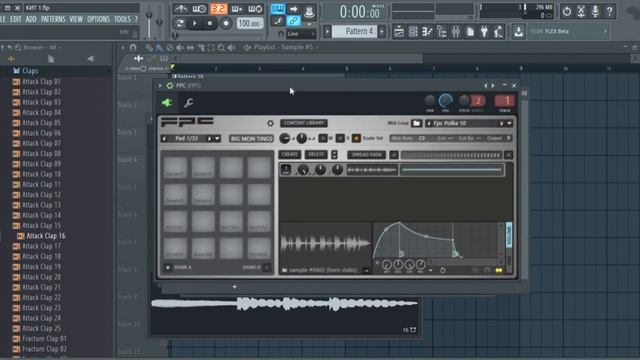
Task: Open FPC plugin wrench settings icon
Action: (x=188, y=103)
